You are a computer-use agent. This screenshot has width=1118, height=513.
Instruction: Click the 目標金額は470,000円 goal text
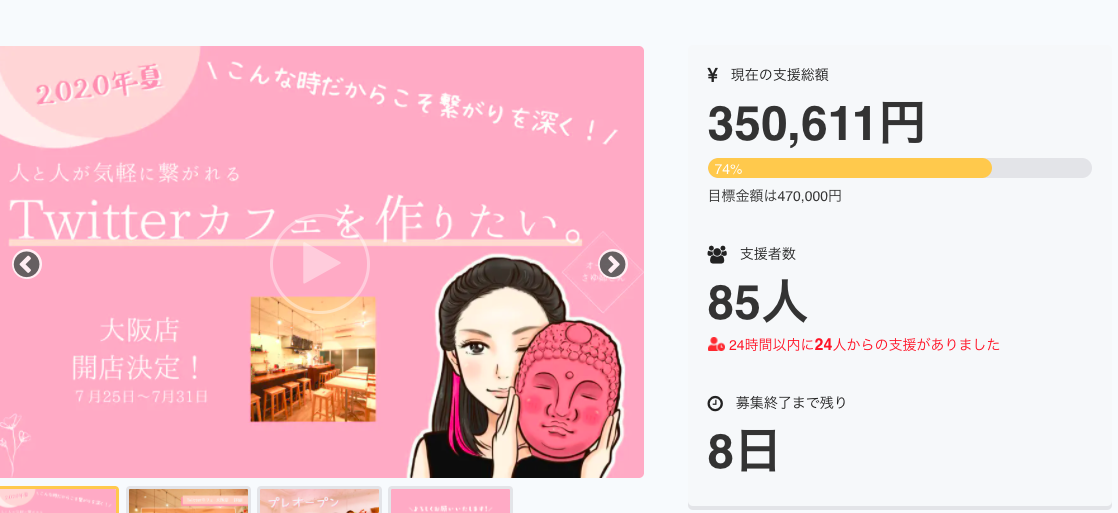point(774,195)
